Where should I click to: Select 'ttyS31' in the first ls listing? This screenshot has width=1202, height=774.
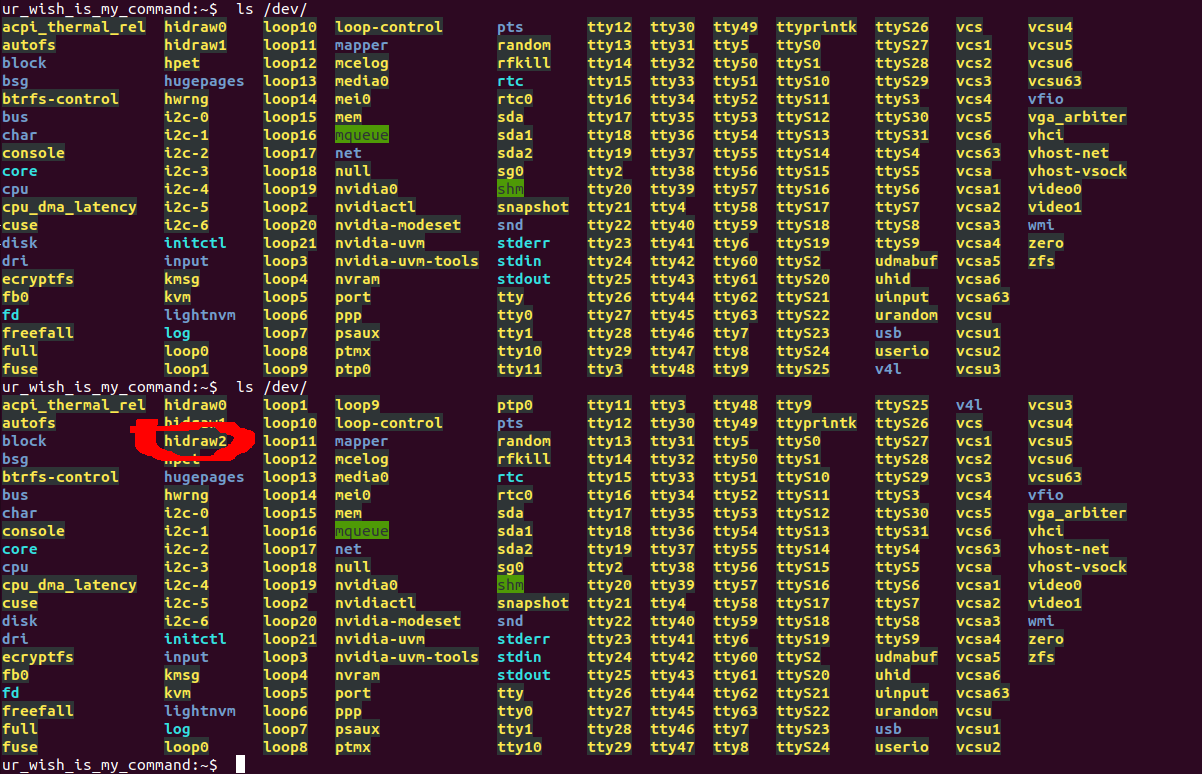(x=902, y=135)
